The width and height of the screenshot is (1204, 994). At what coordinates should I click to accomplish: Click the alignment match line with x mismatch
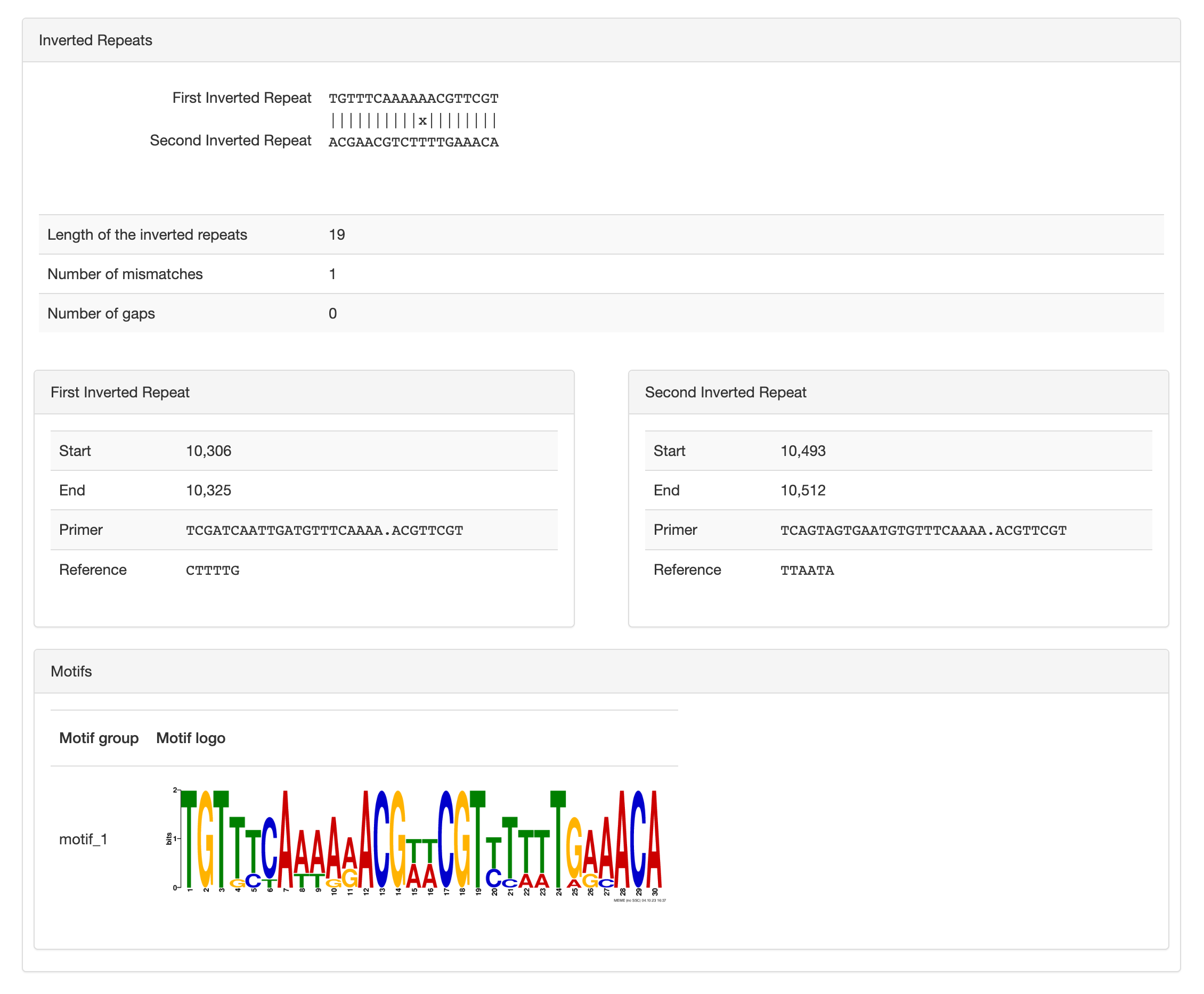pyautogui.click(x=413, y=120)
